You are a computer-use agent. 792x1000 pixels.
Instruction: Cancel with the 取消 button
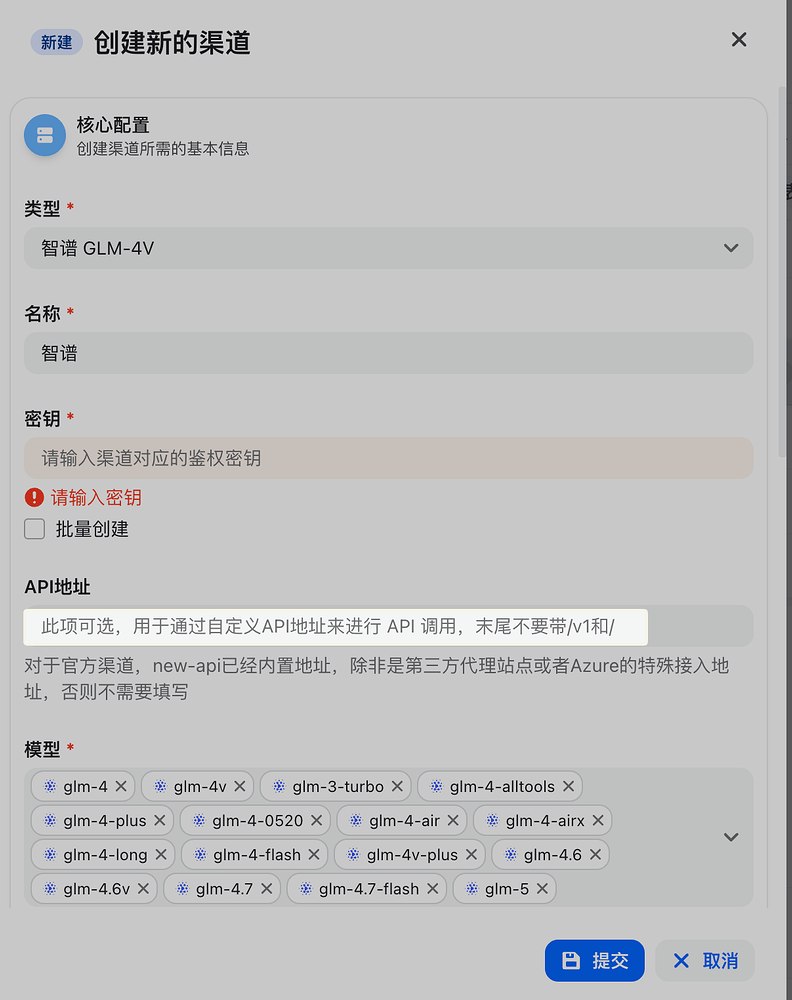(x=705, y=960)
